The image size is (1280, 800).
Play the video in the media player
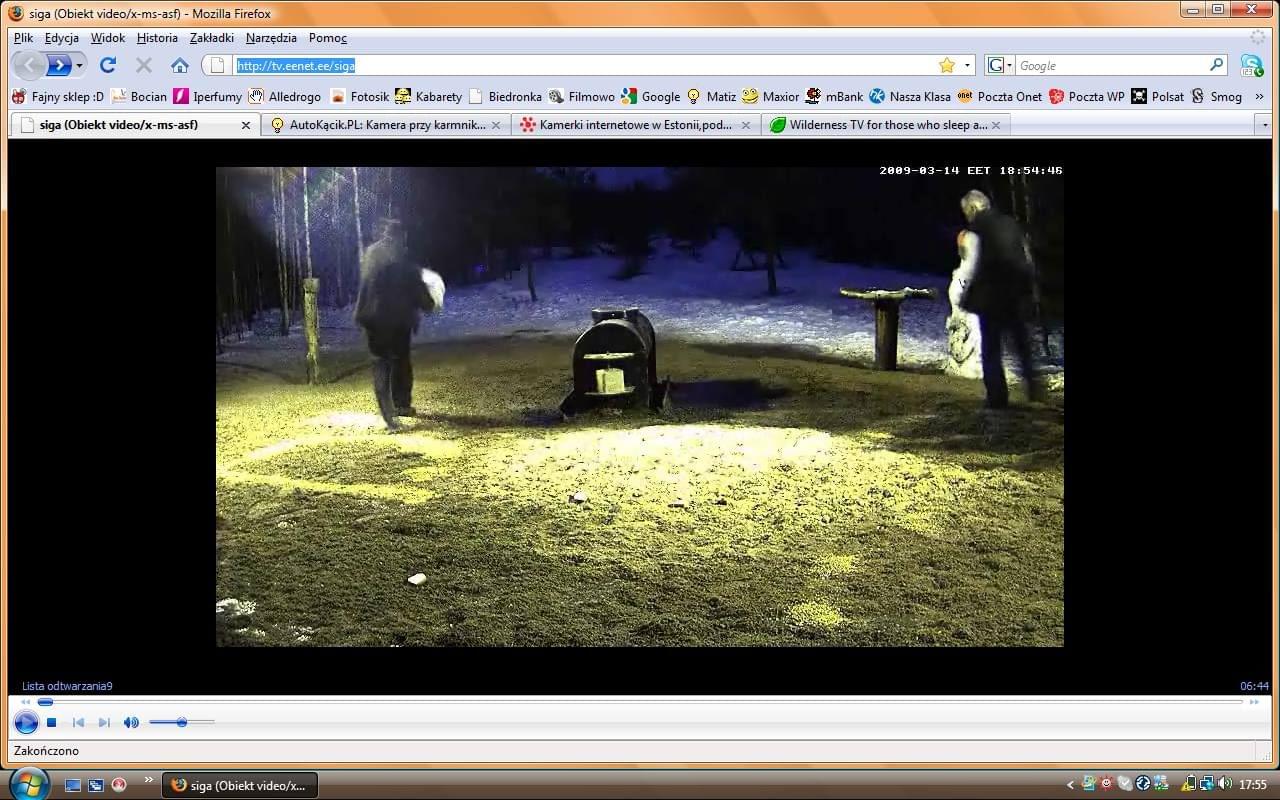[x=26, y=722]
